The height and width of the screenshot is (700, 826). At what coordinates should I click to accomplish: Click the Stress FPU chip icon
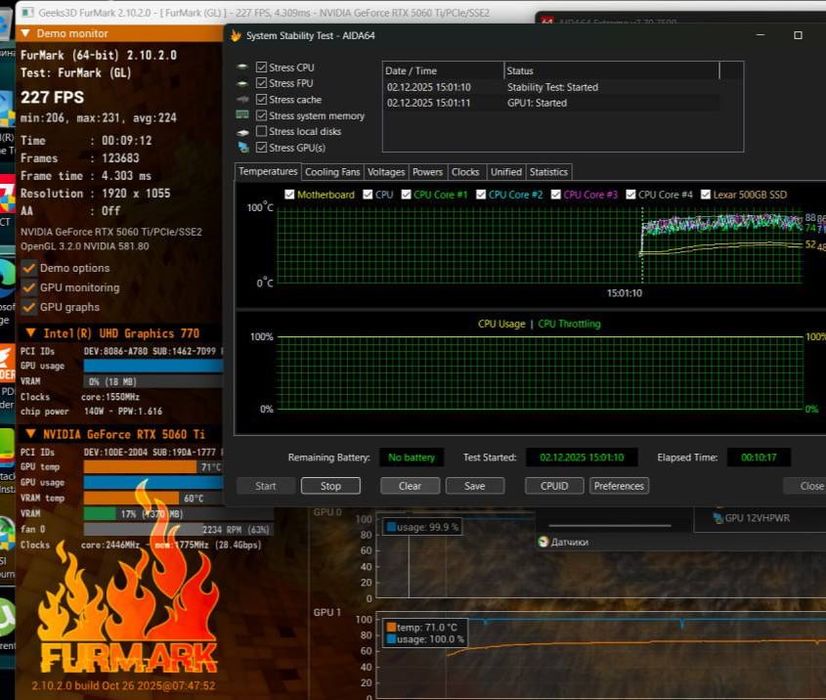click(x=242, y=83)
